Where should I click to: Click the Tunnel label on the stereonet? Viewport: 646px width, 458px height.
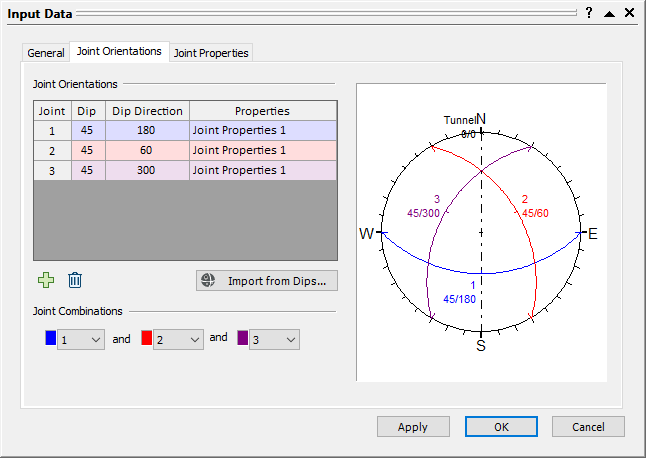tap(460, 120)
